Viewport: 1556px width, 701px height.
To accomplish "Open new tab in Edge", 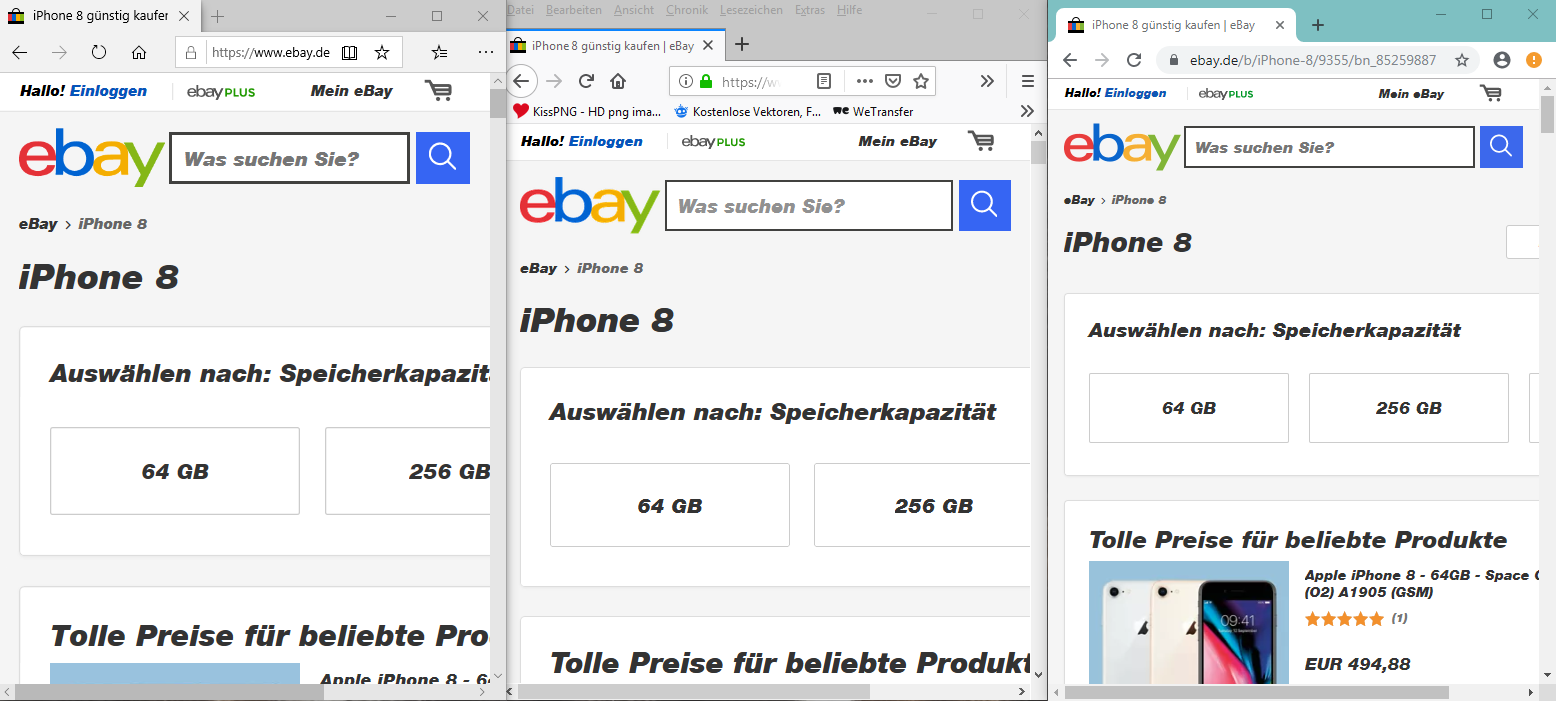I will tap(217, 16).
